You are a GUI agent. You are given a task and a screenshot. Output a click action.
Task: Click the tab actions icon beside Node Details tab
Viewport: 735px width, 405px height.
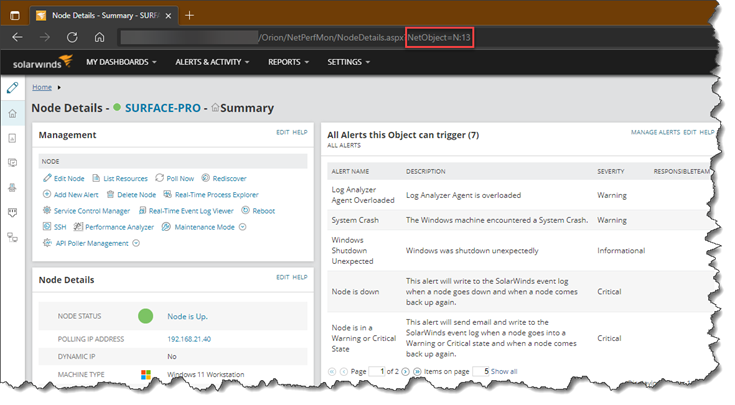tap(15, 15)
